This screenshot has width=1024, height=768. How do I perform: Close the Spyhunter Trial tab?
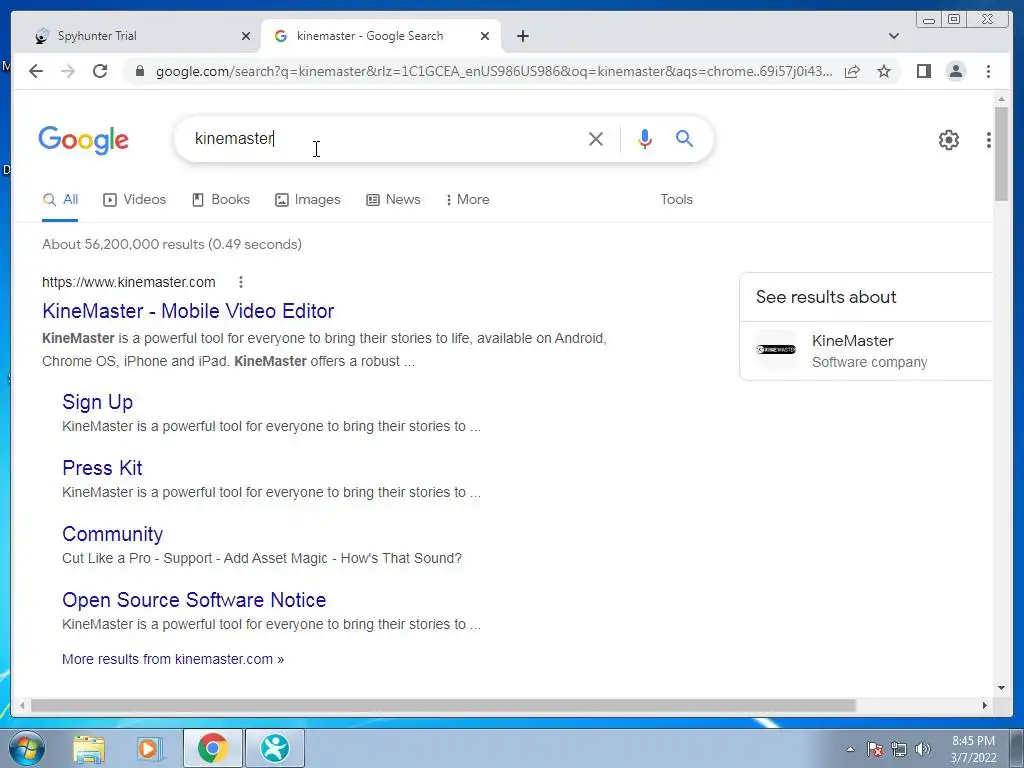click(x=246, y=36)
